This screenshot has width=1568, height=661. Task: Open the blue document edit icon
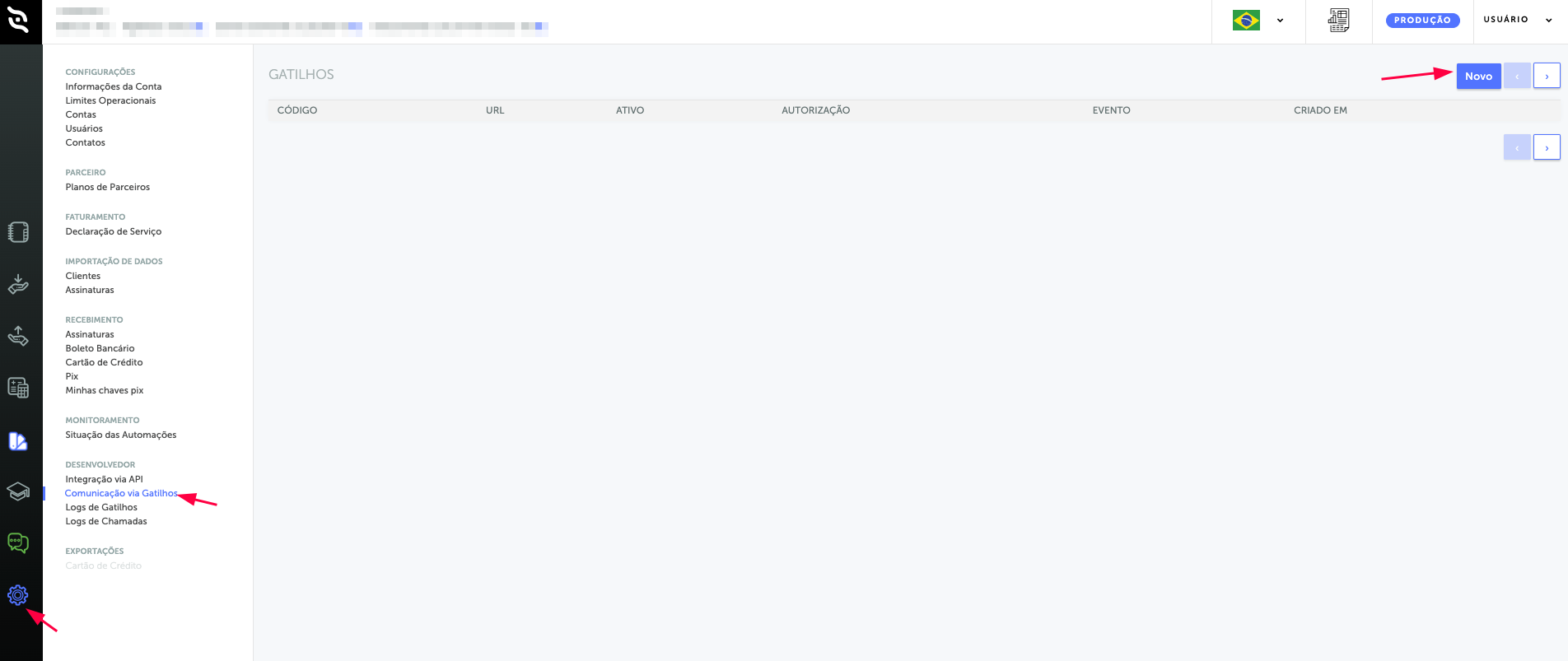tap(18, 441)
